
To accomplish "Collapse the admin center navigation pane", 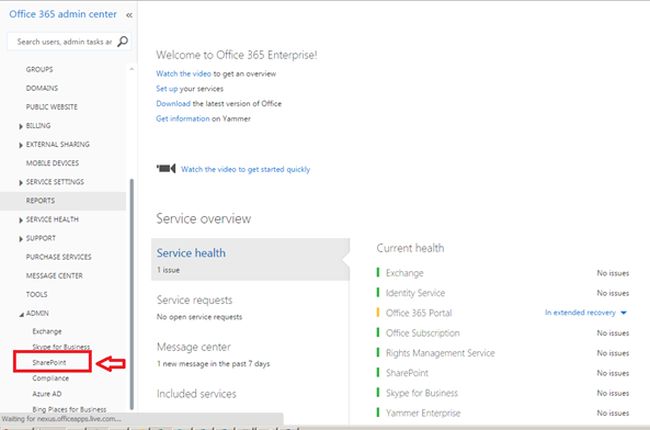I will tap(129, 15).
